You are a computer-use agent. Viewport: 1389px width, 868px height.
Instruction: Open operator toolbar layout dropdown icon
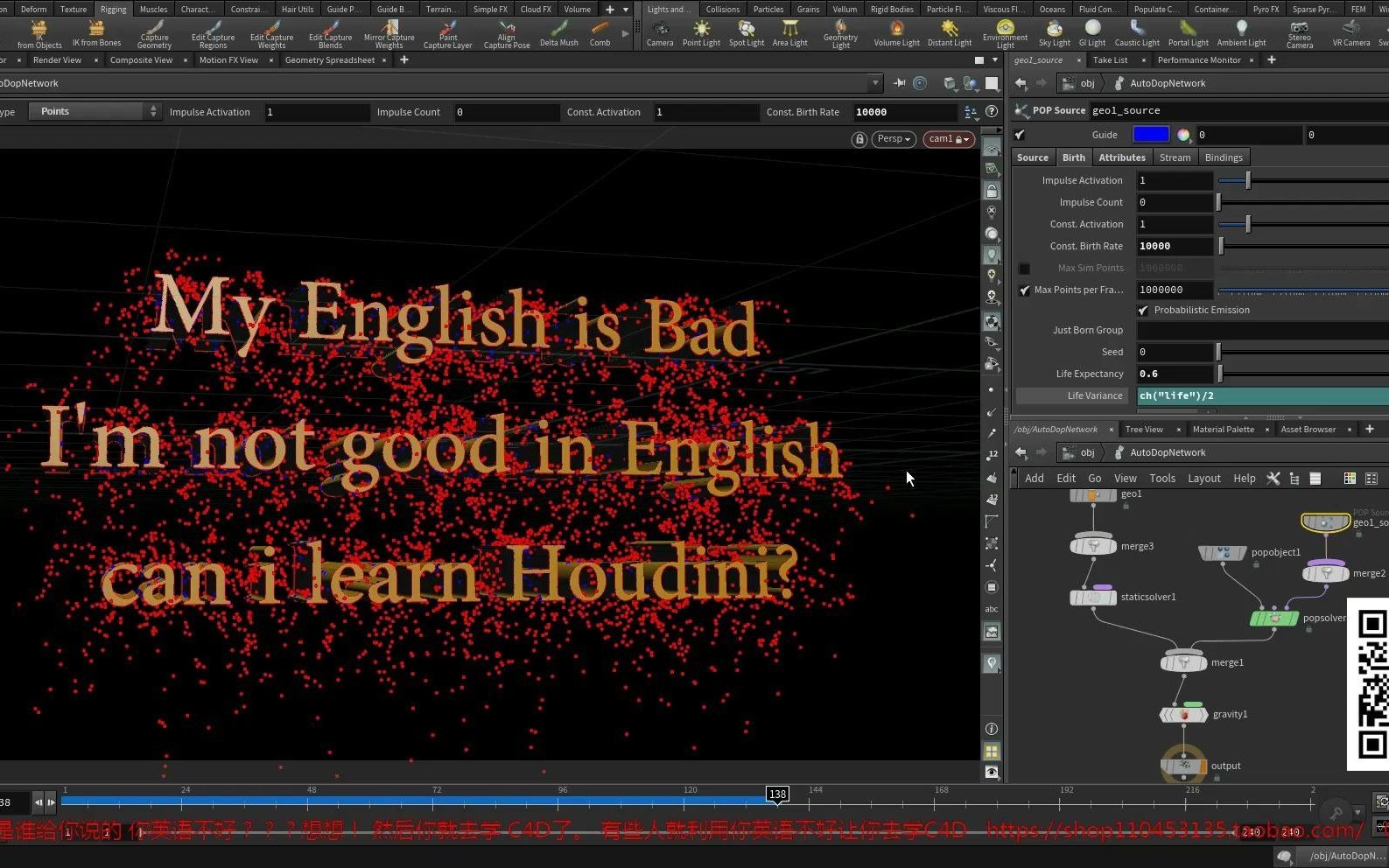(x=971, y=112)
